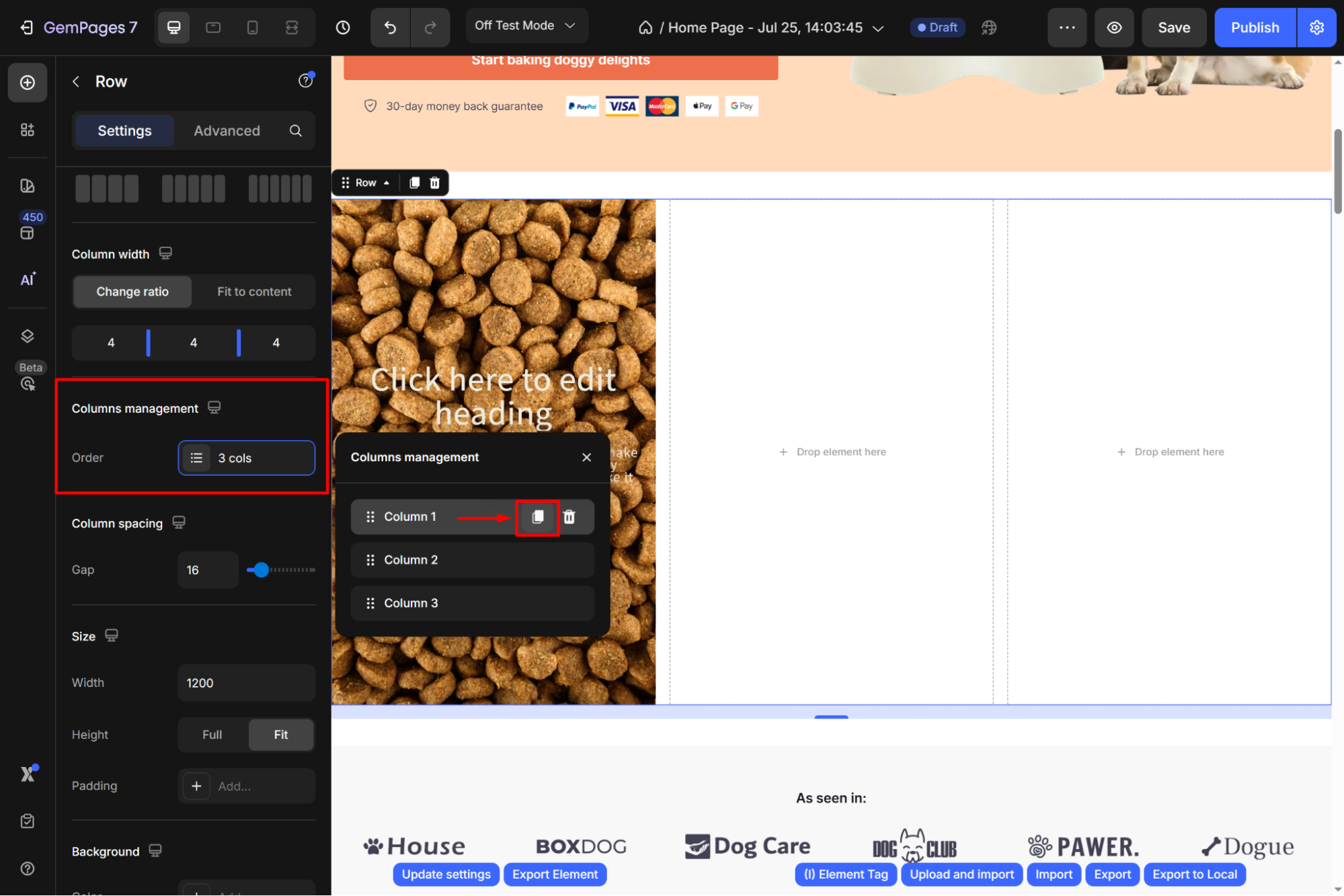1344x896 pixels.
Task: Switch to tablet device view
Action: (213, 28)
